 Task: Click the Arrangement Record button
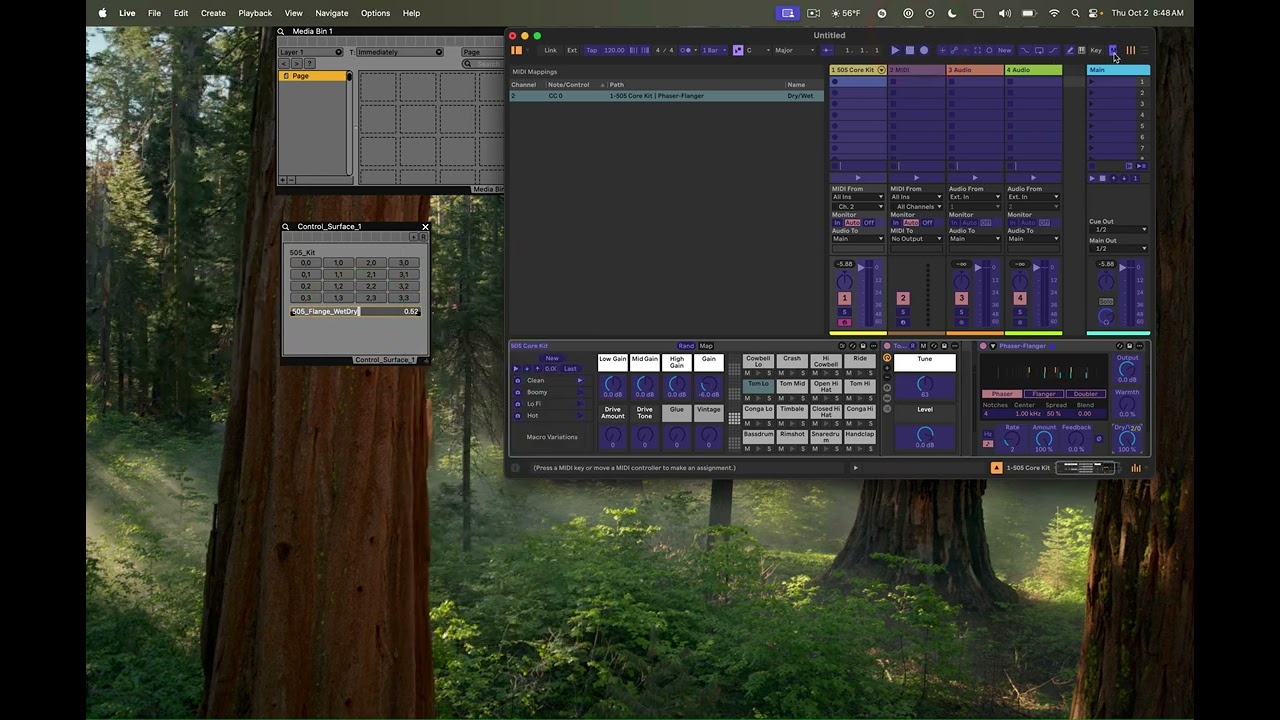(x=923, y=50)
